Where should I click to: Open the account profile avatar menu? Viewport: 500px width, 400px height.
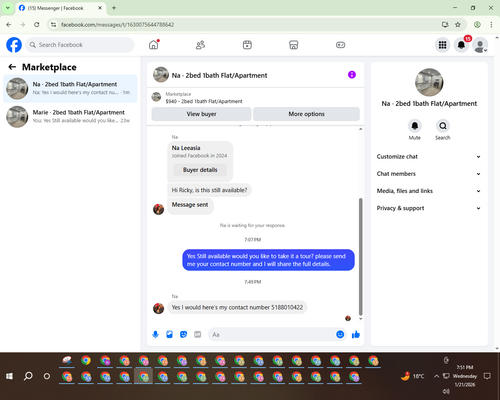pos(480,45)
